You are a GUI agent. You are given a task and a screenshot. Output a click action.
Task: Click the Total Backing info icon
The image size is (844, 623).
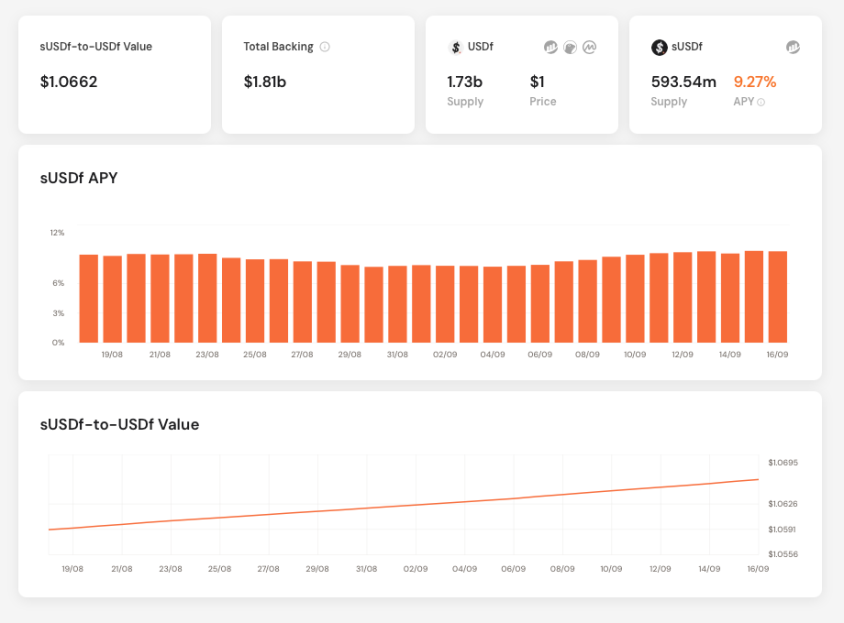325,47
